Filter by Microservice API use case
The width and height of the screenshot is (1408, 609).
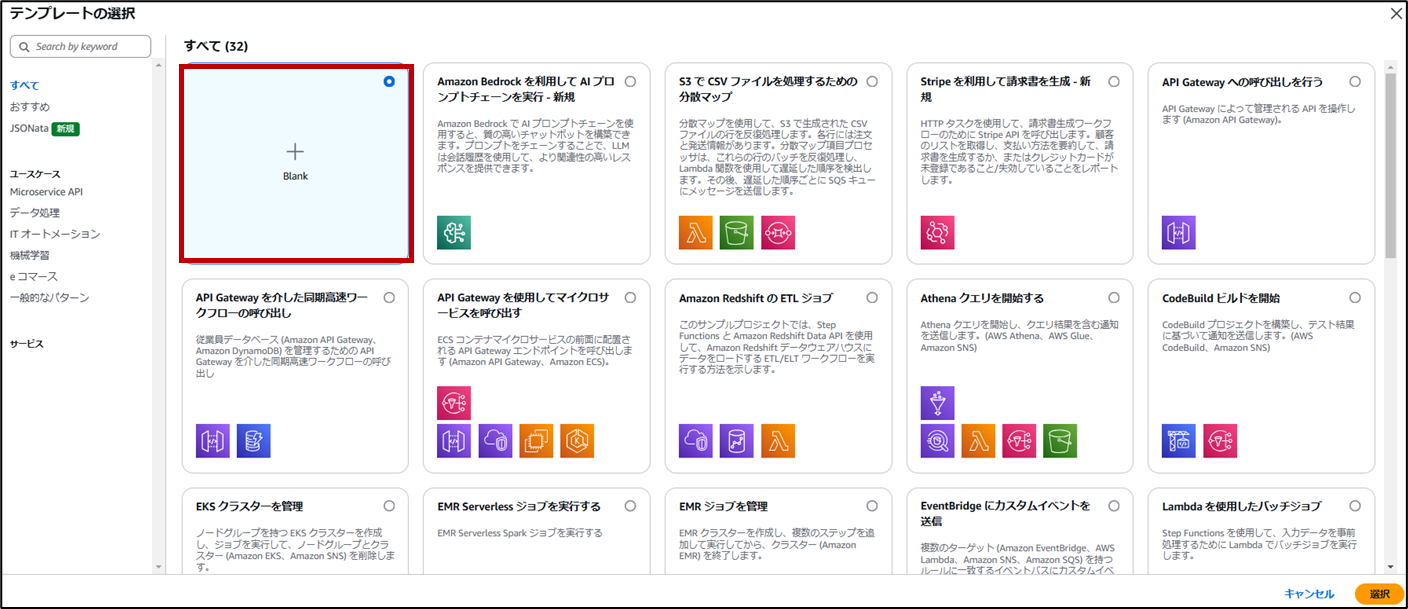click(x=46, y=191)
